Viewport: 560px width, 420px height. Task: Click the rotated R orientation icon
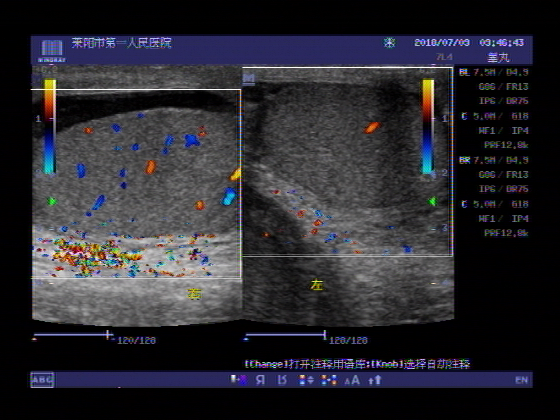(282, 380)
